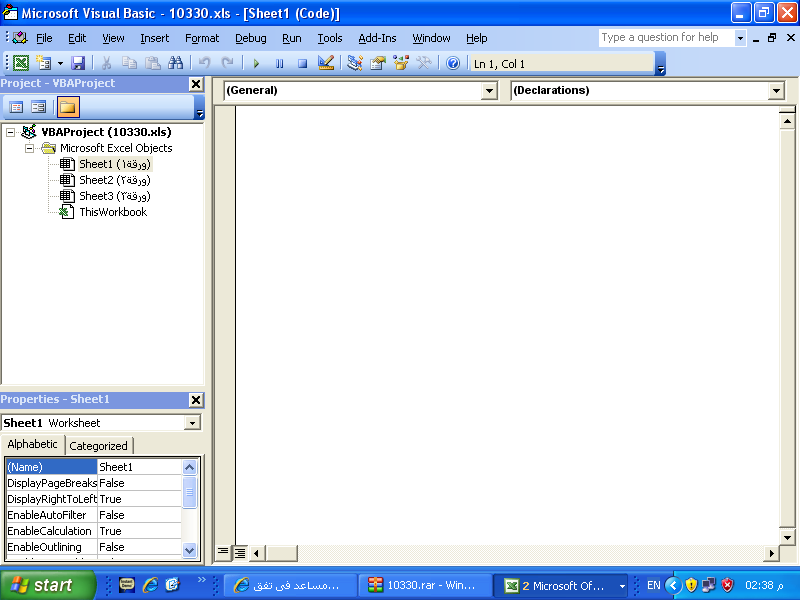The height and width of the screenshot is (600, 800).
Task: Open the Microsoft Office taskbar group
Action: pyautogui.click(x=563, y=585)
